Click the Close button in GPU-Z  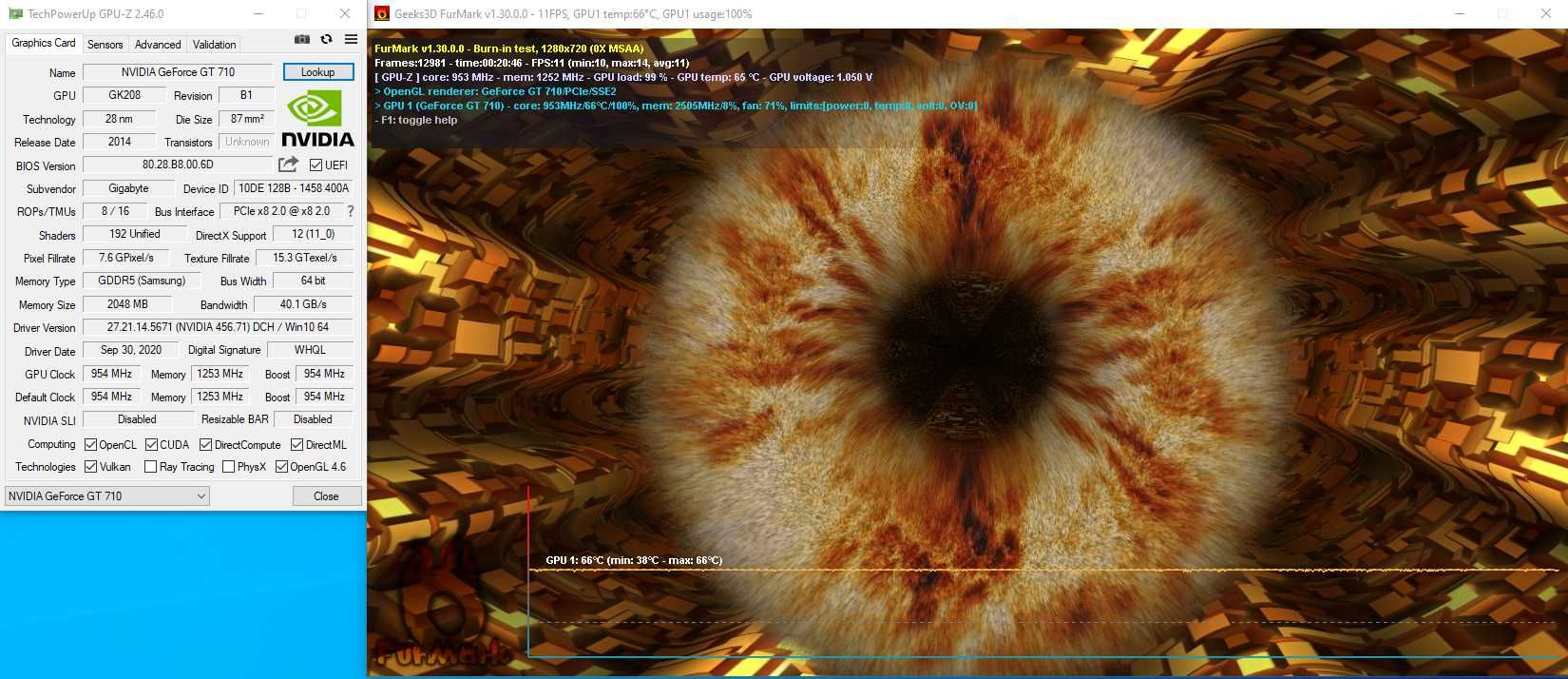tap(326, 496)
